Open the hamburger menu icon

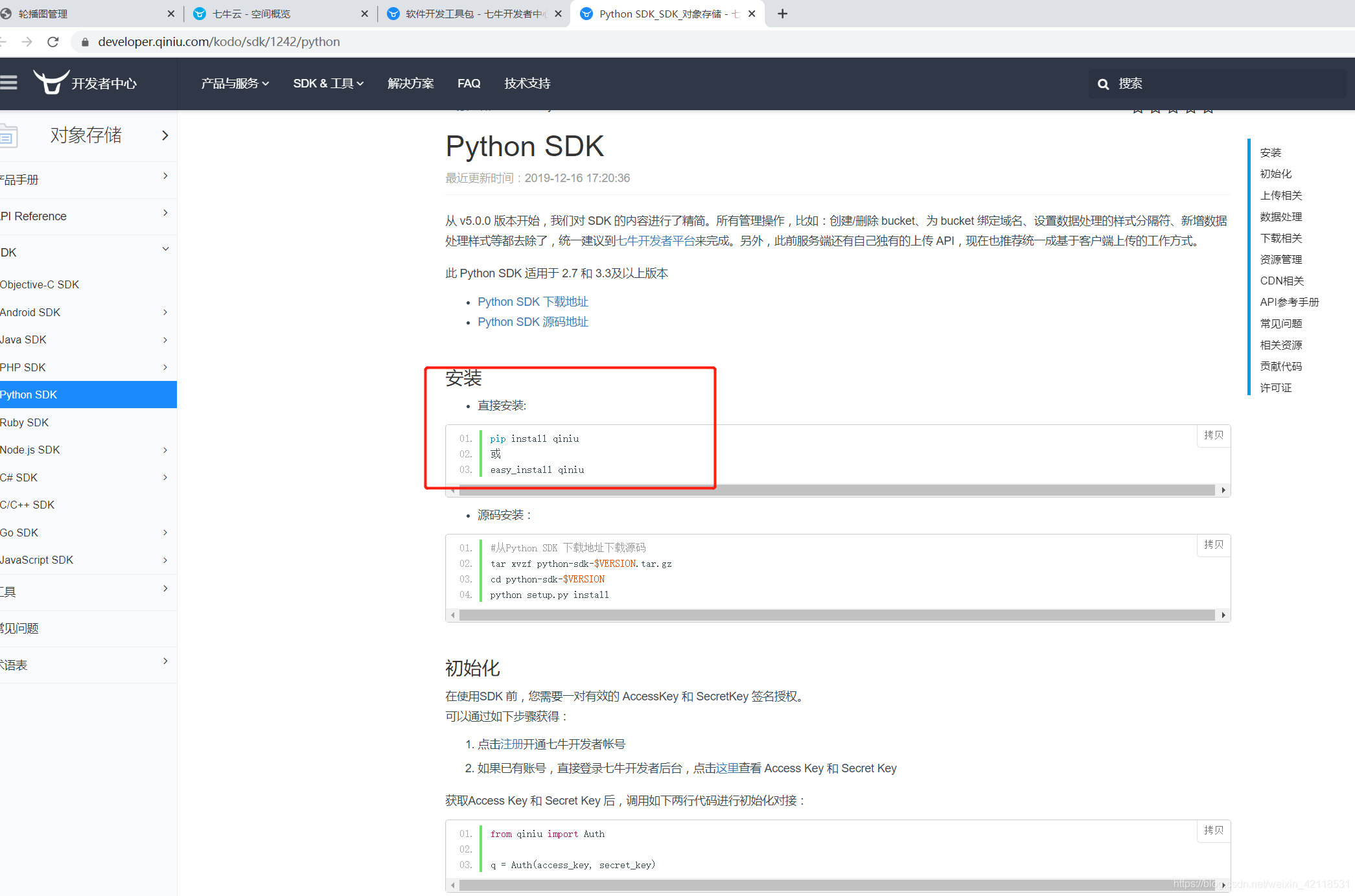[8, 83]
